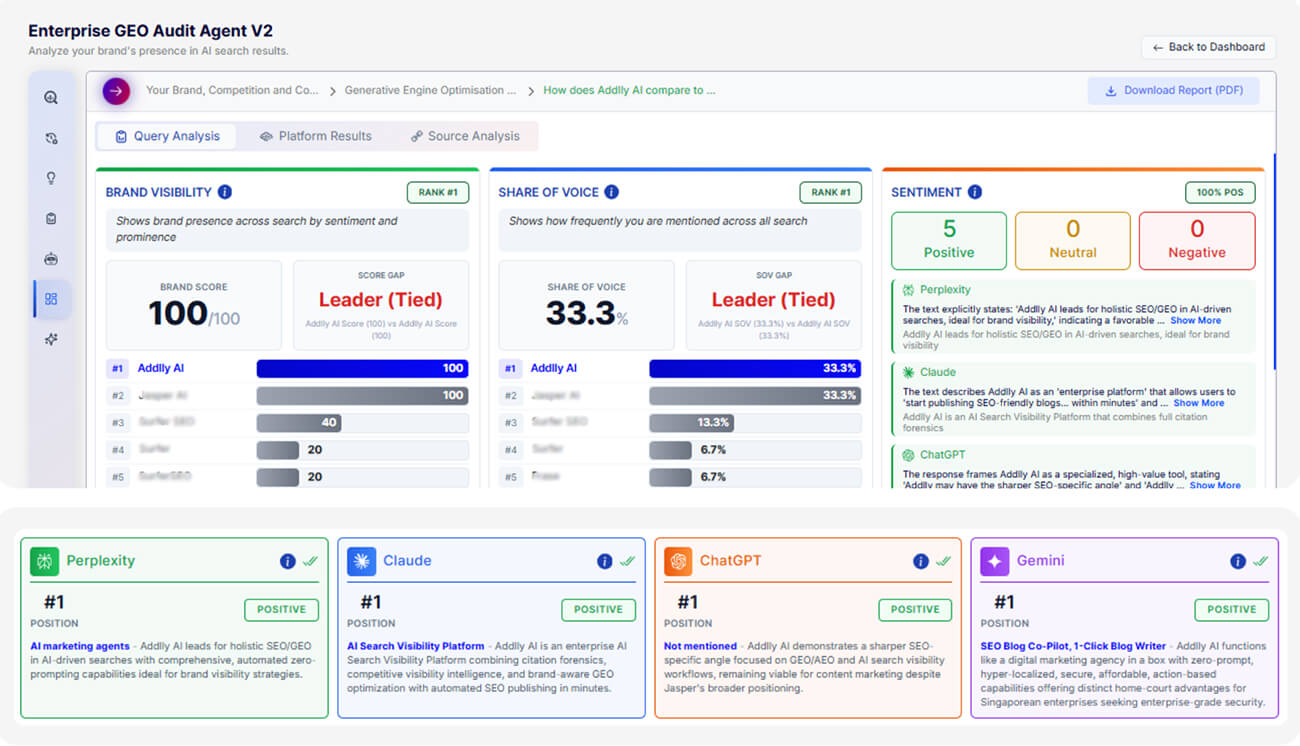This screenshot has height=746, width=1300.
Task: Click Brand Visibility RANK #1 badge
Action: (438, 192)
